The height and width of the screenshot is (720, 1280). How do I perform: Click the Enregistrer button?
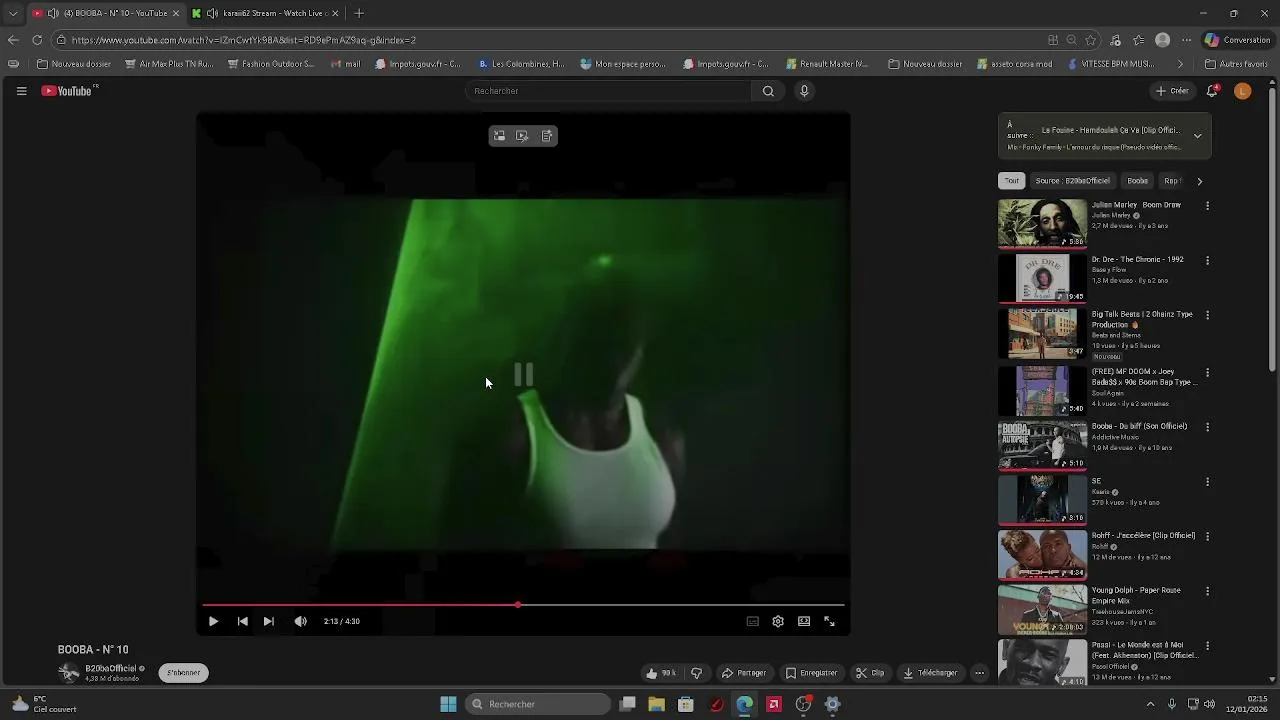(x=811, y=673)
